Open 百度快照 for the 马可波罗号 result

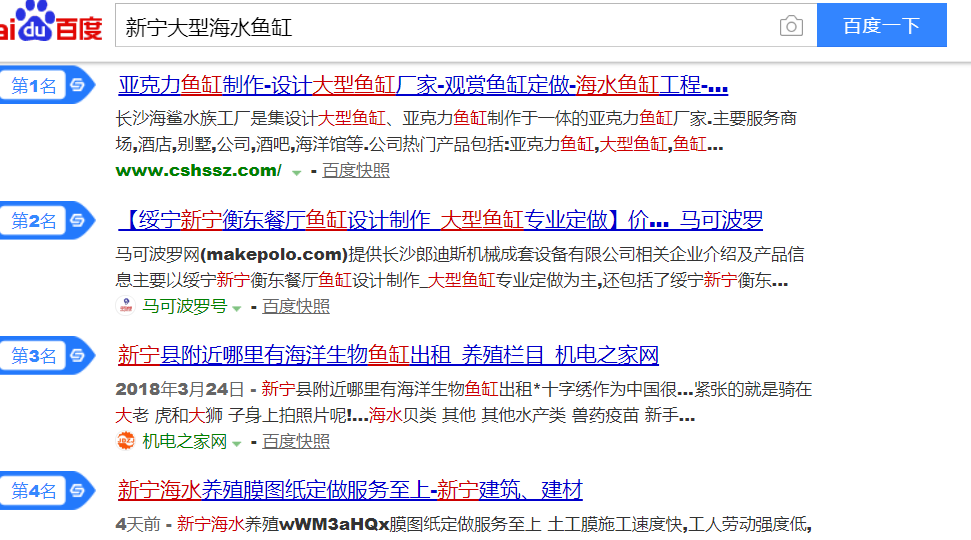tap(296, 306)
